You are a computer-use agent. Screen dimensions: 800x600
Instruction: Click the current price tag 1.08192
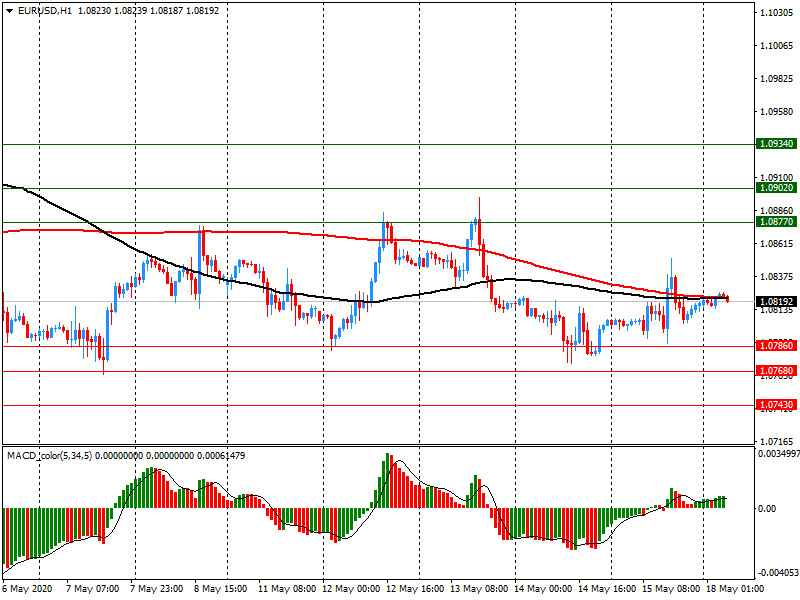777,301
